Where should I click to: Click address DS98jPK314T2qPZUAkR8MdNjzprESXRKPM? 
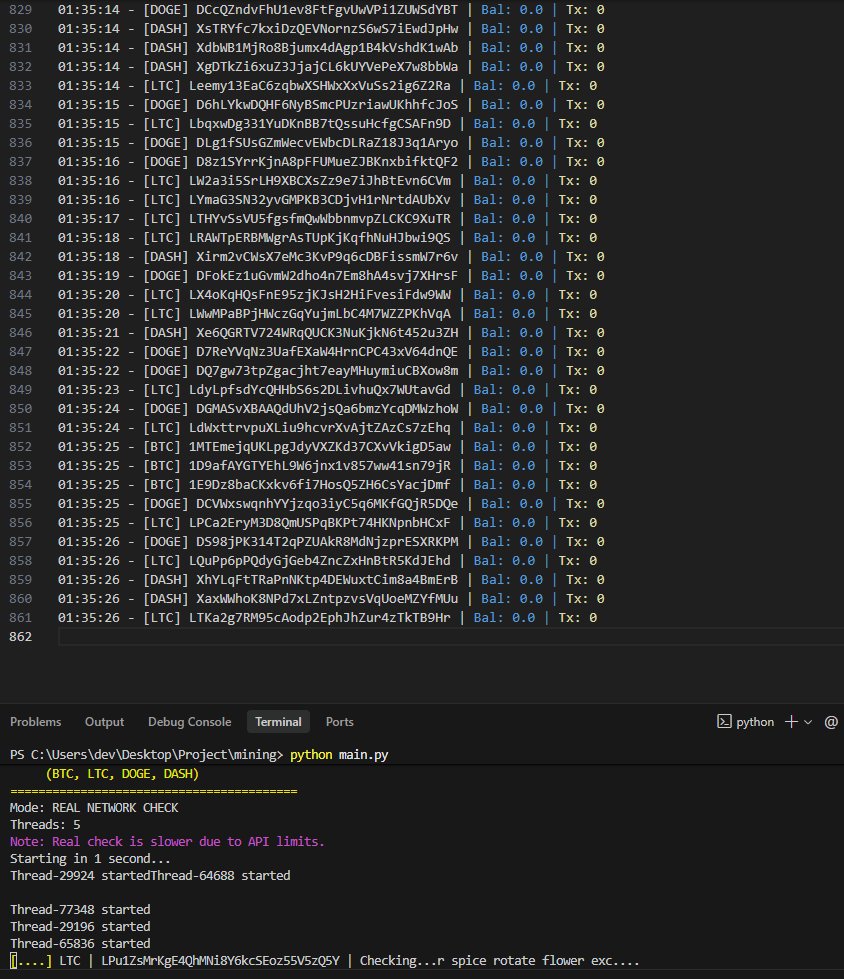[327, 541]
